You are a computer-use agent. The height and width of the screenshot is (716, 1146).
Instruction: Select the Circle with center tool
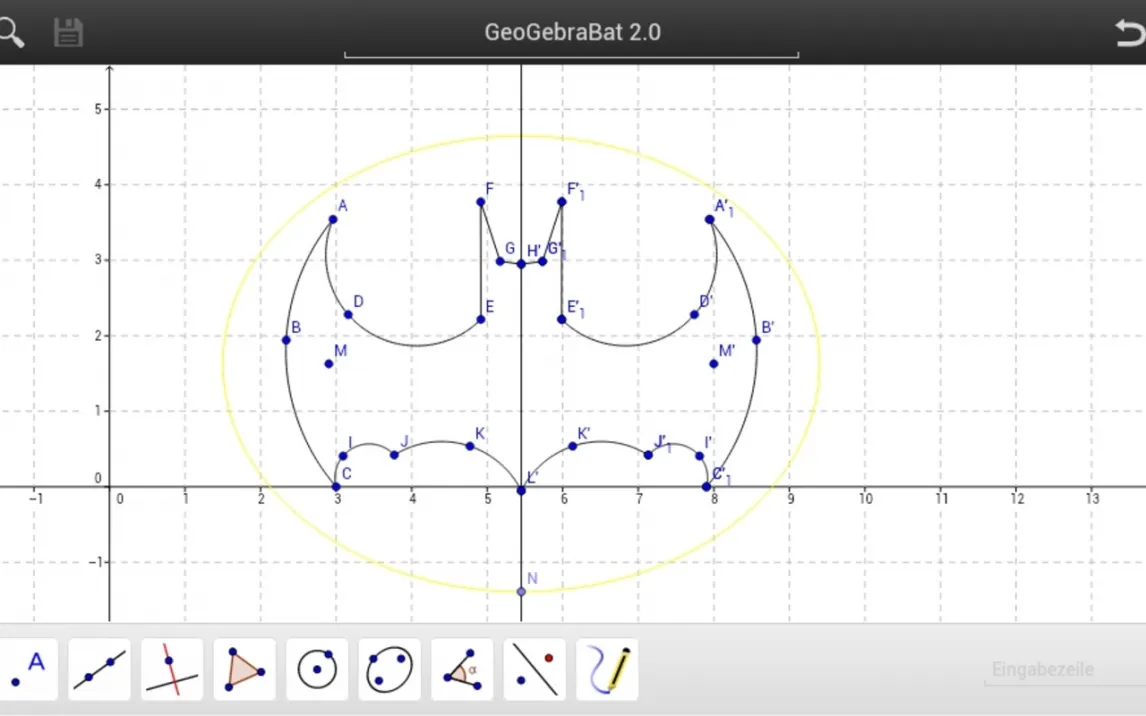pyautogui.click(x=317, y=669)
